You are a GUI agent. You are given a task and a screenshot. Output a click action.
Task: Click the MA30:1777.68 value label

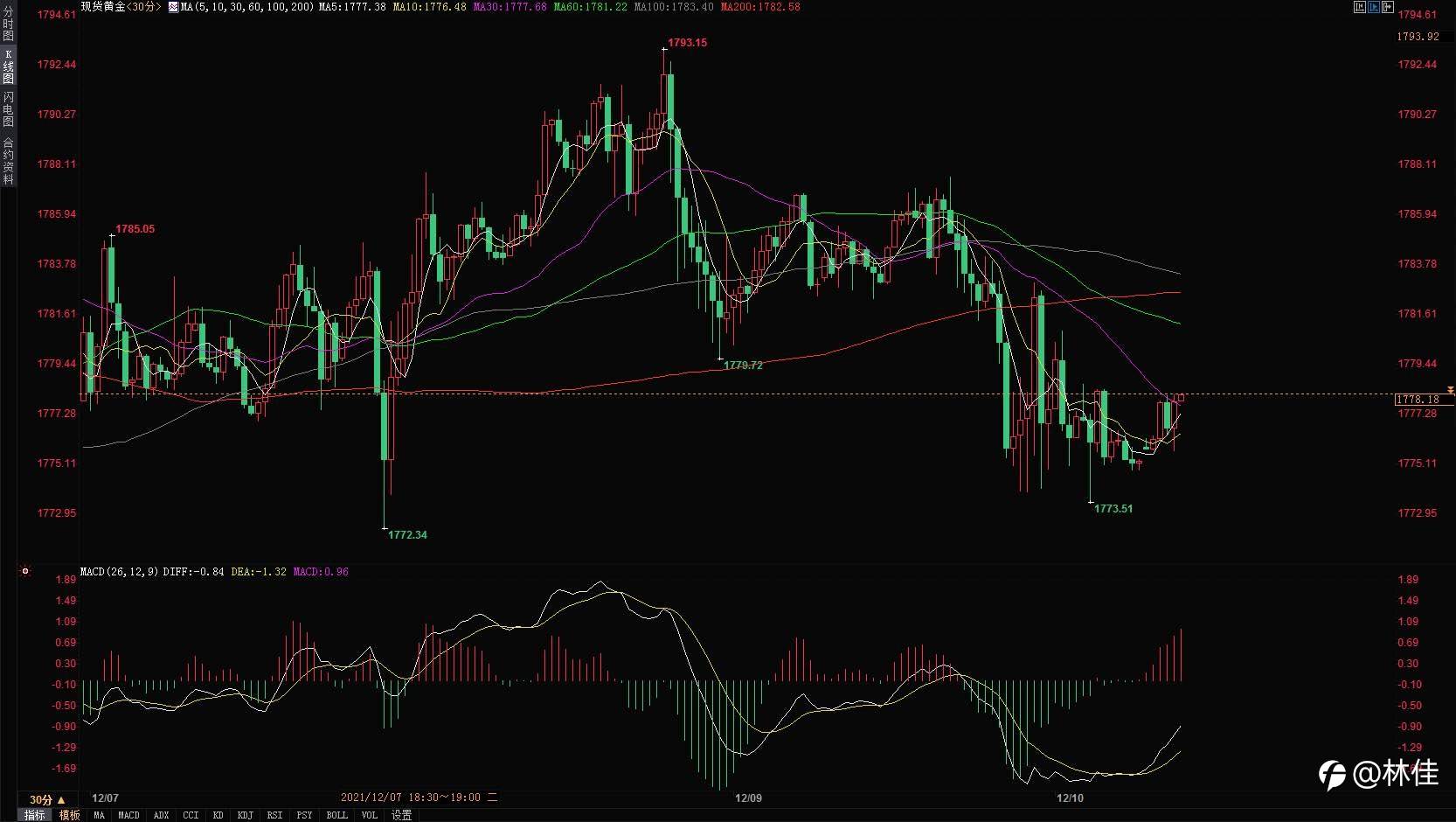(510, 7)
